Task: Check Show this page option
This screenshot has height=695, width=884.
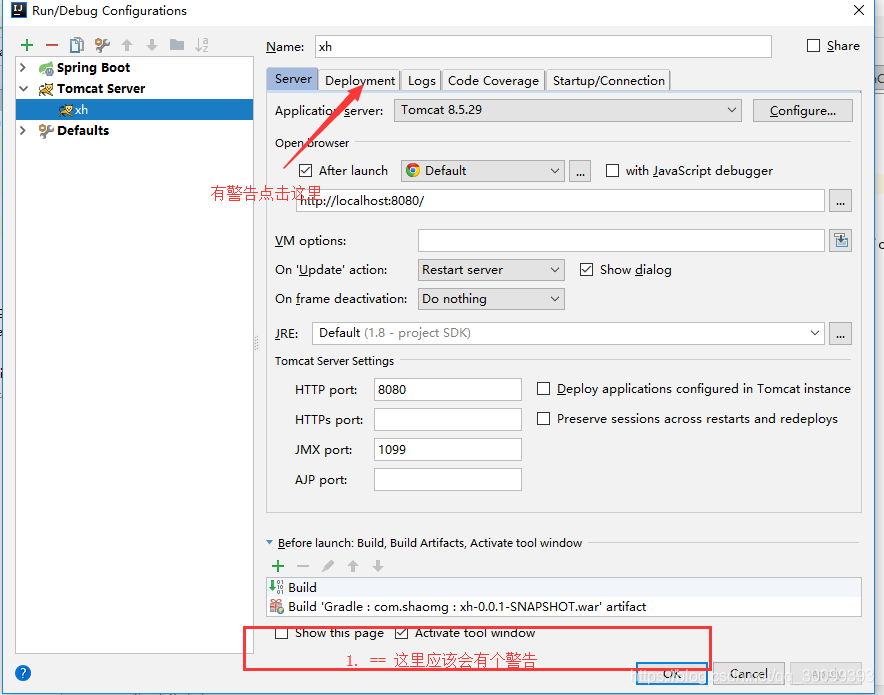Action: click(281, 633)
